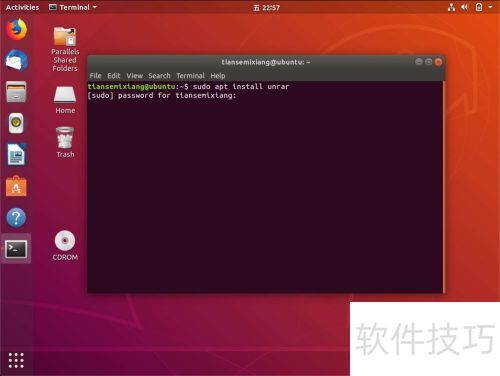Open the battery status icon in top bar
The height and width of the screenshot is (376, 500).
(x=479, y=7)
